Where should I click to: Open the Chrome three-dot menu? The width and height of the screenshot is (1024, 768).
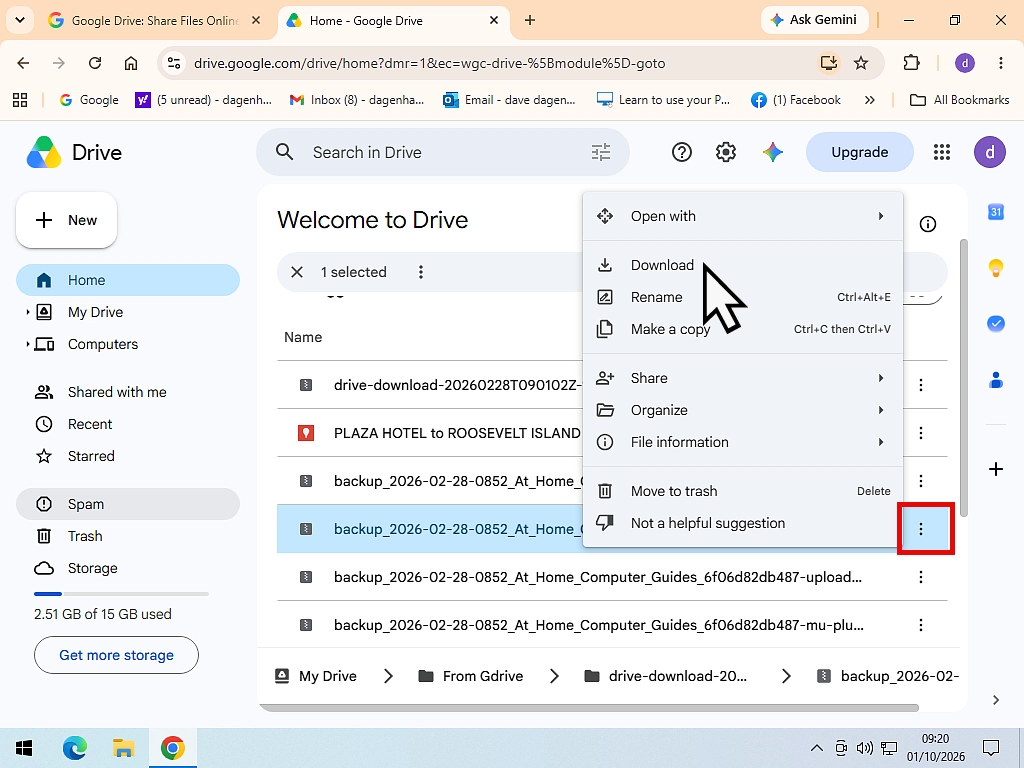coord(1000,63)
